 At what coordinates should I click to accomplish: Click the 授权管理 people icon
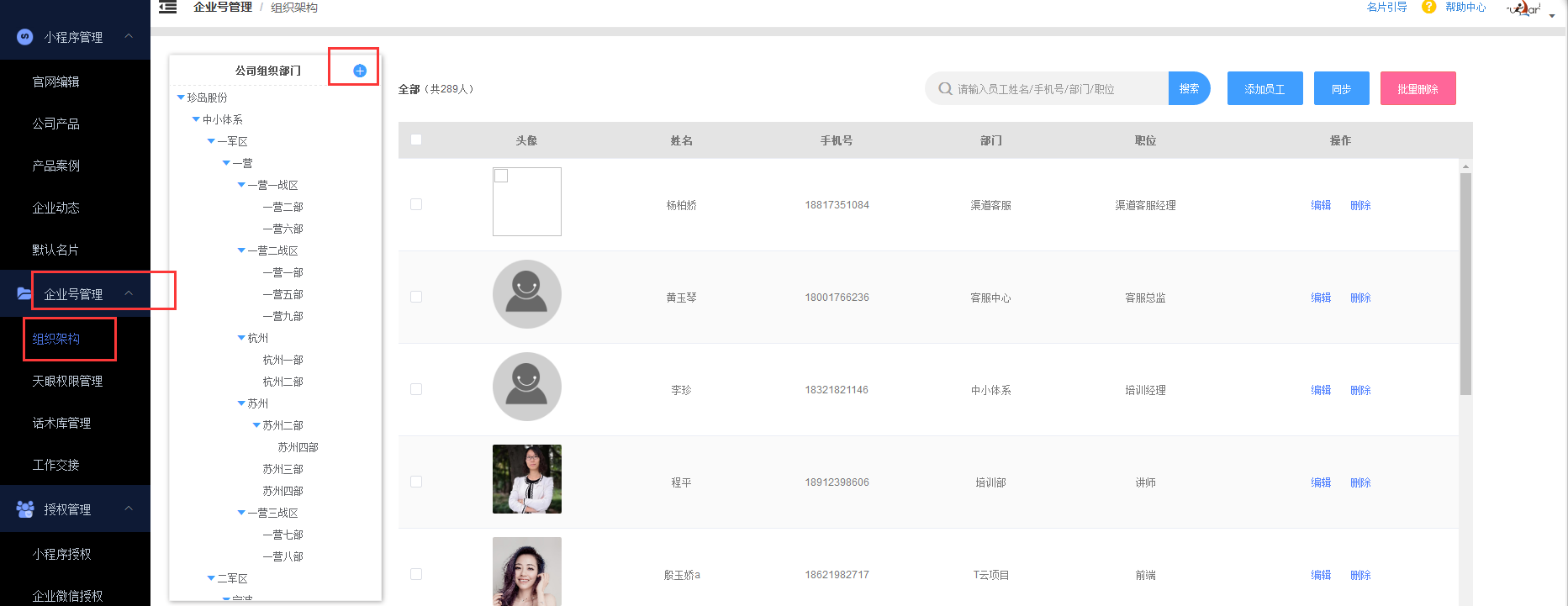point(24,509)
